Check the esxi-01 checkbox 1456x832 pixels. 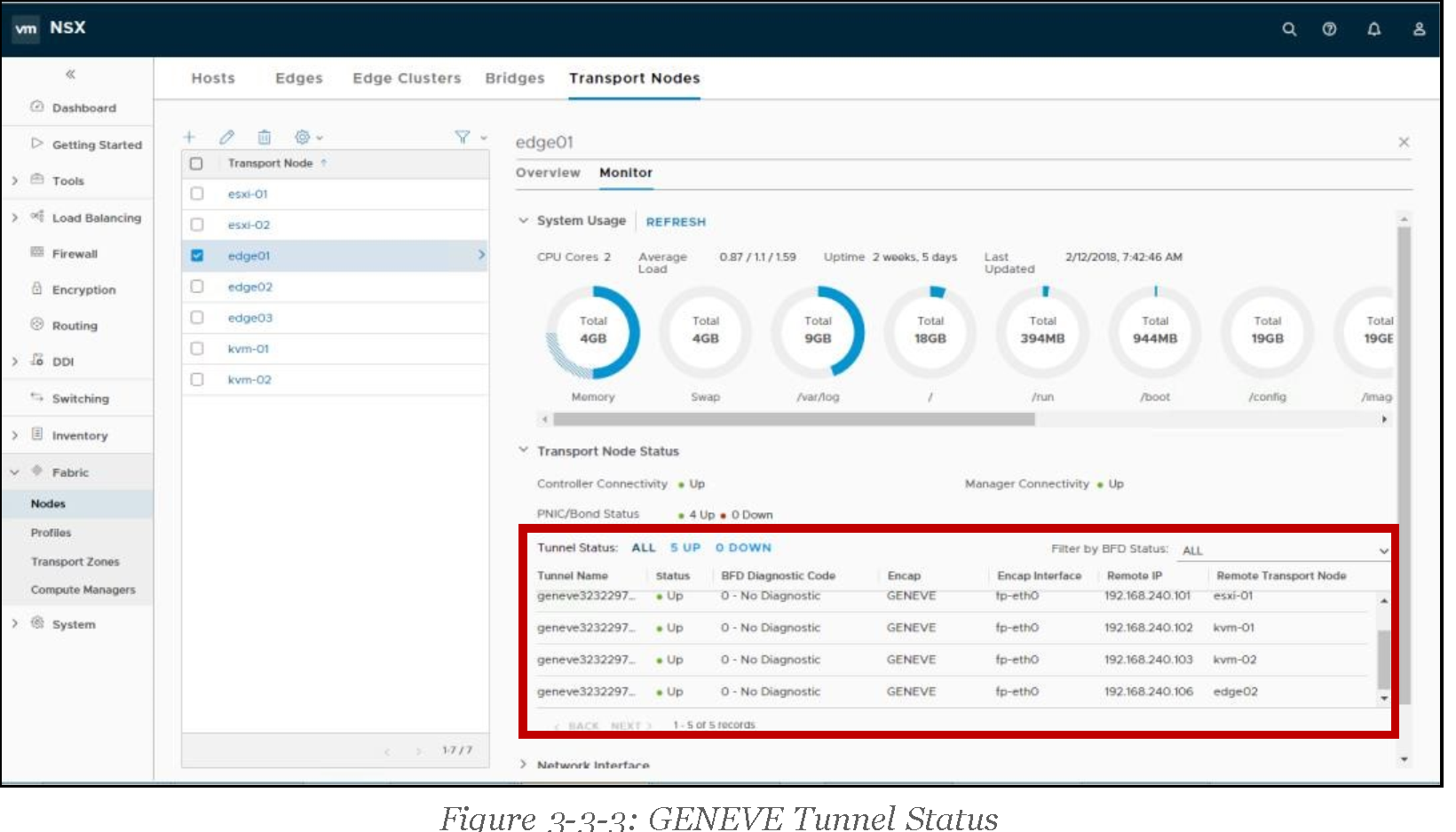(x=197, y=194)
